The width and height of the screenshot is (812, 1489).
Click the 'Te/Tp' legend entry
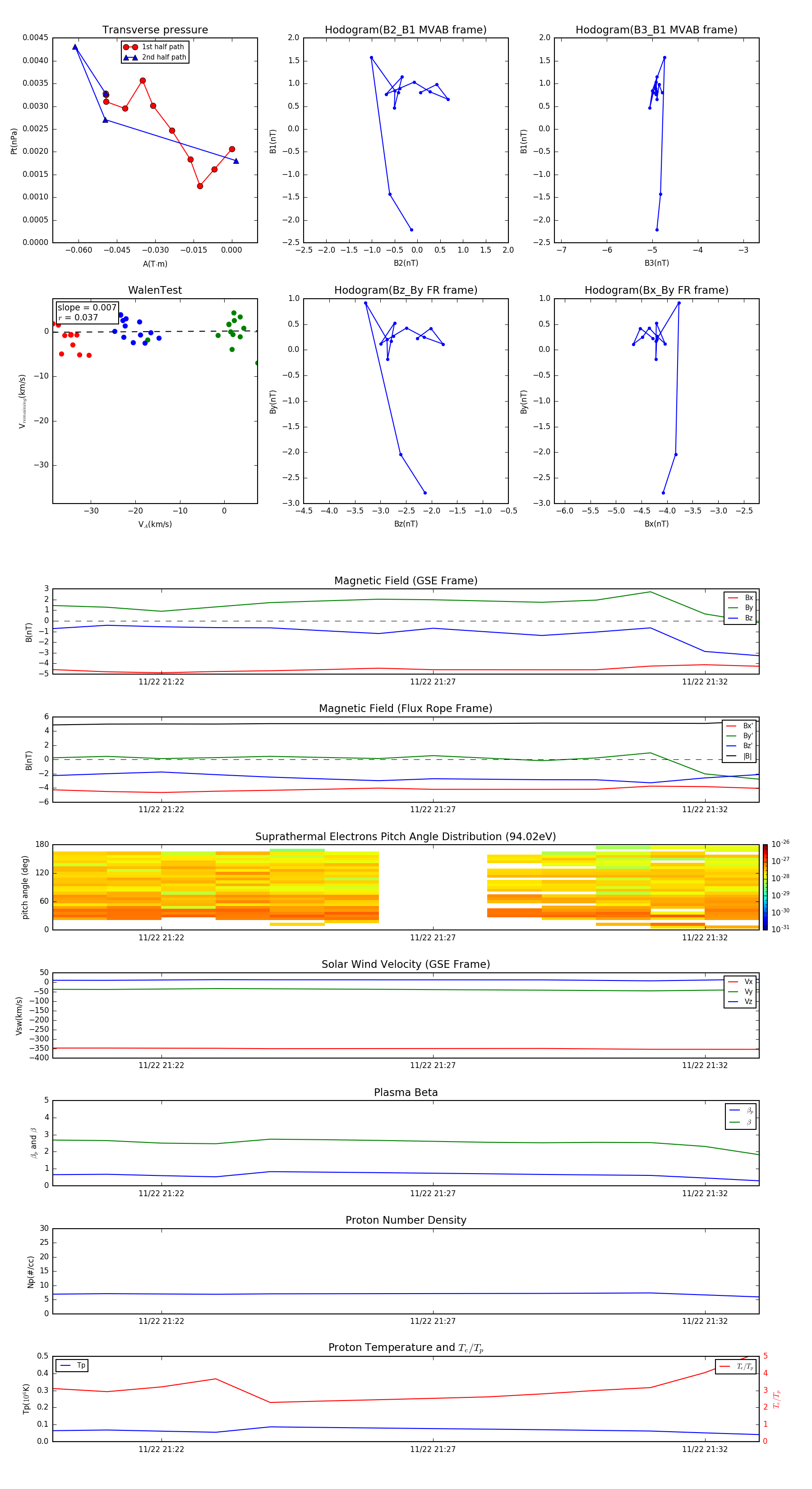[x=736, y=1366]
